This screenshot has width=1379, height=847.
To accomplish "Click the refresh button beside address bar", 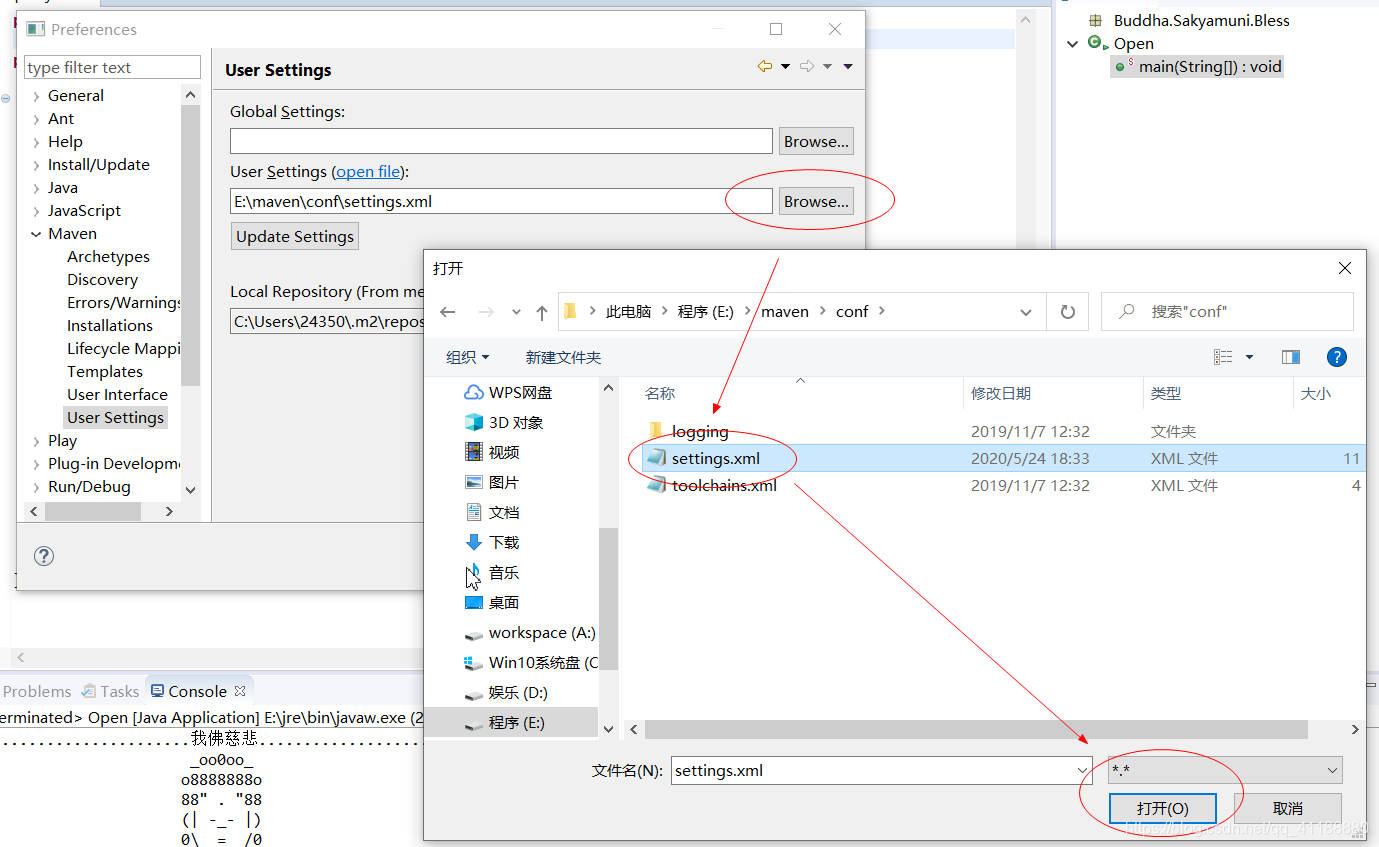I will coord(1068,312).
